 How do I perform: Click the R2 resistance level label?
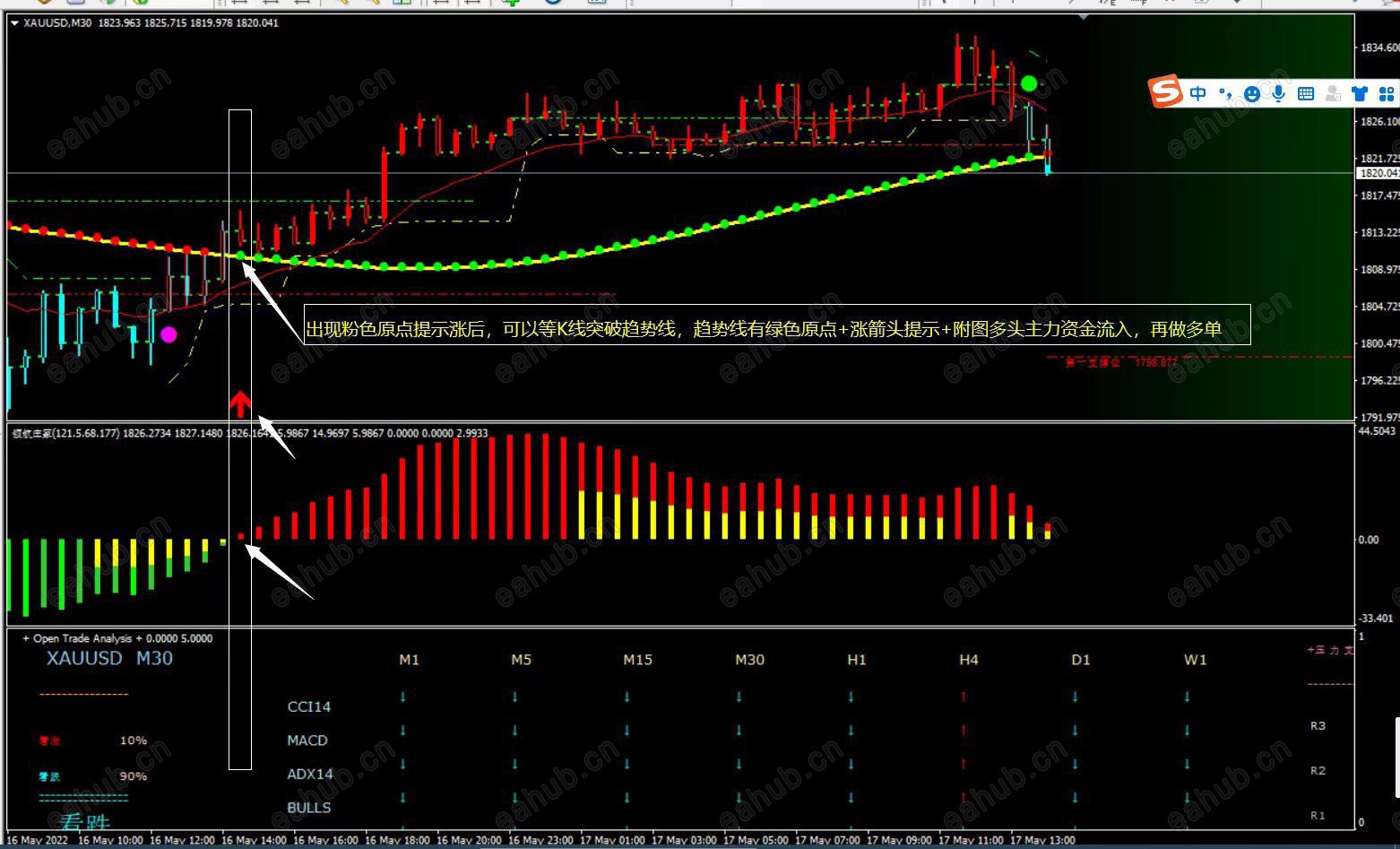point(1318,771)
